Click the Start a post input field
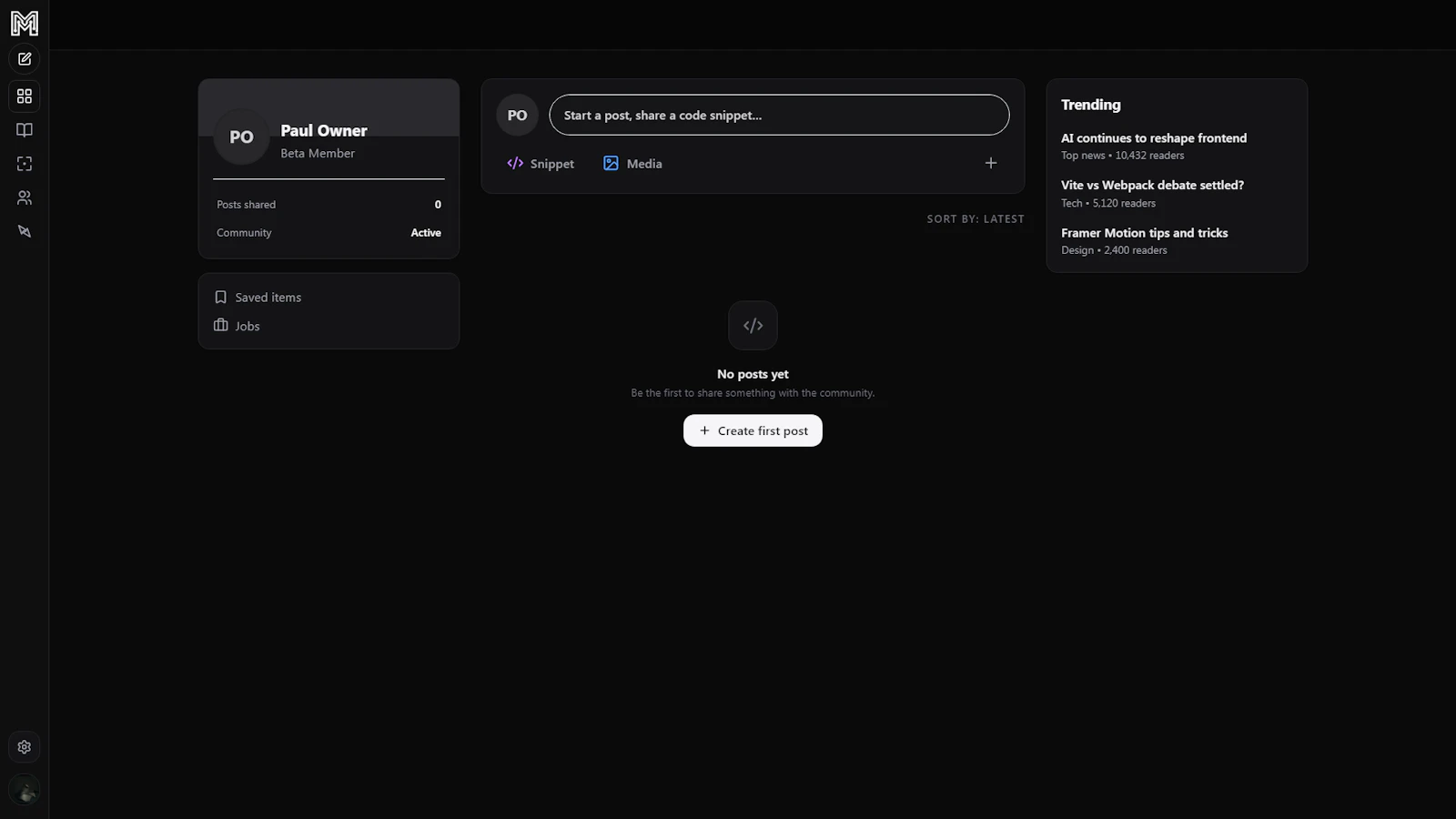 click(x=779, y=115)
